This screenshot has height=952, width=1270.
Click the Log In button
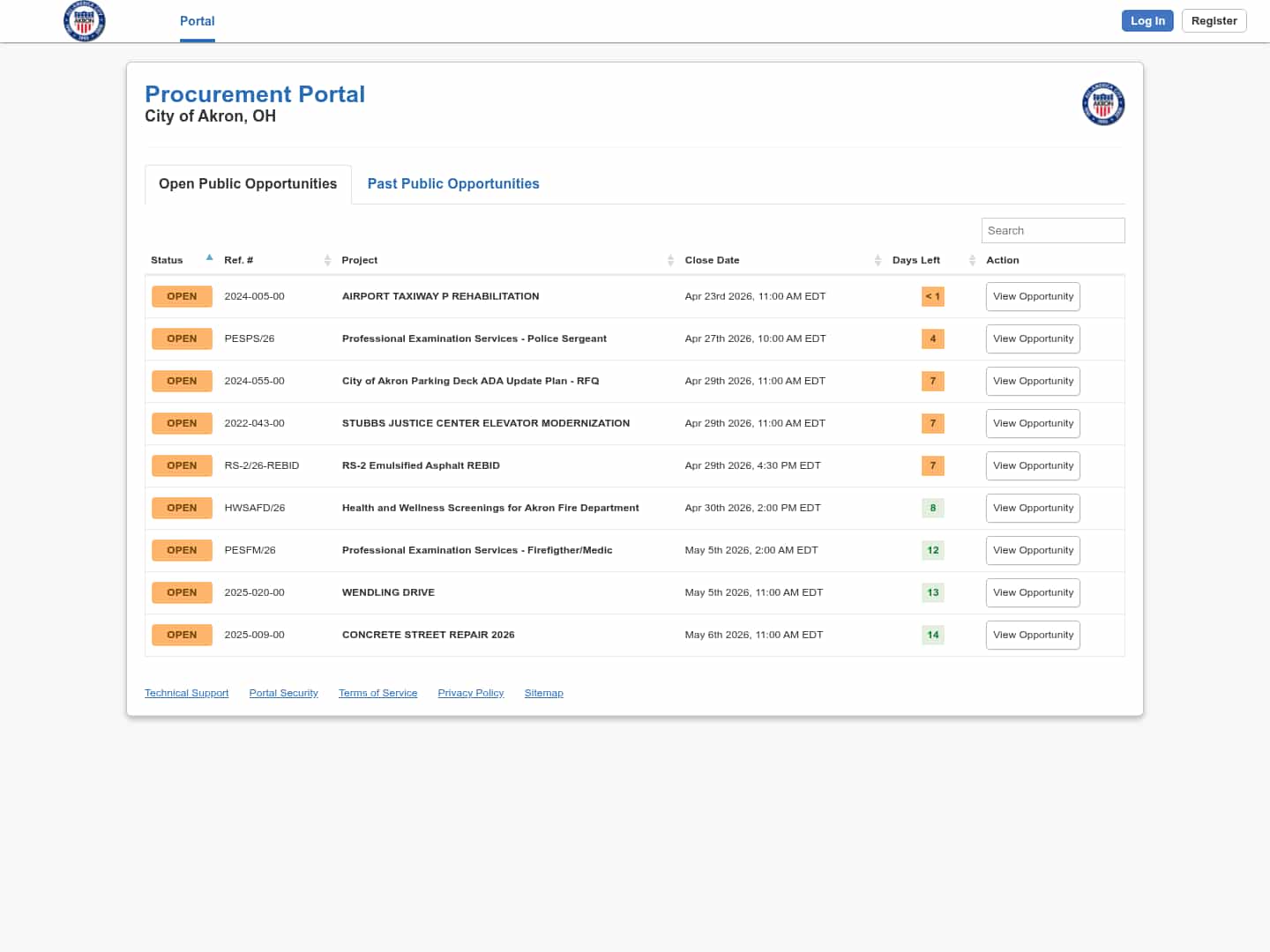1147,21
